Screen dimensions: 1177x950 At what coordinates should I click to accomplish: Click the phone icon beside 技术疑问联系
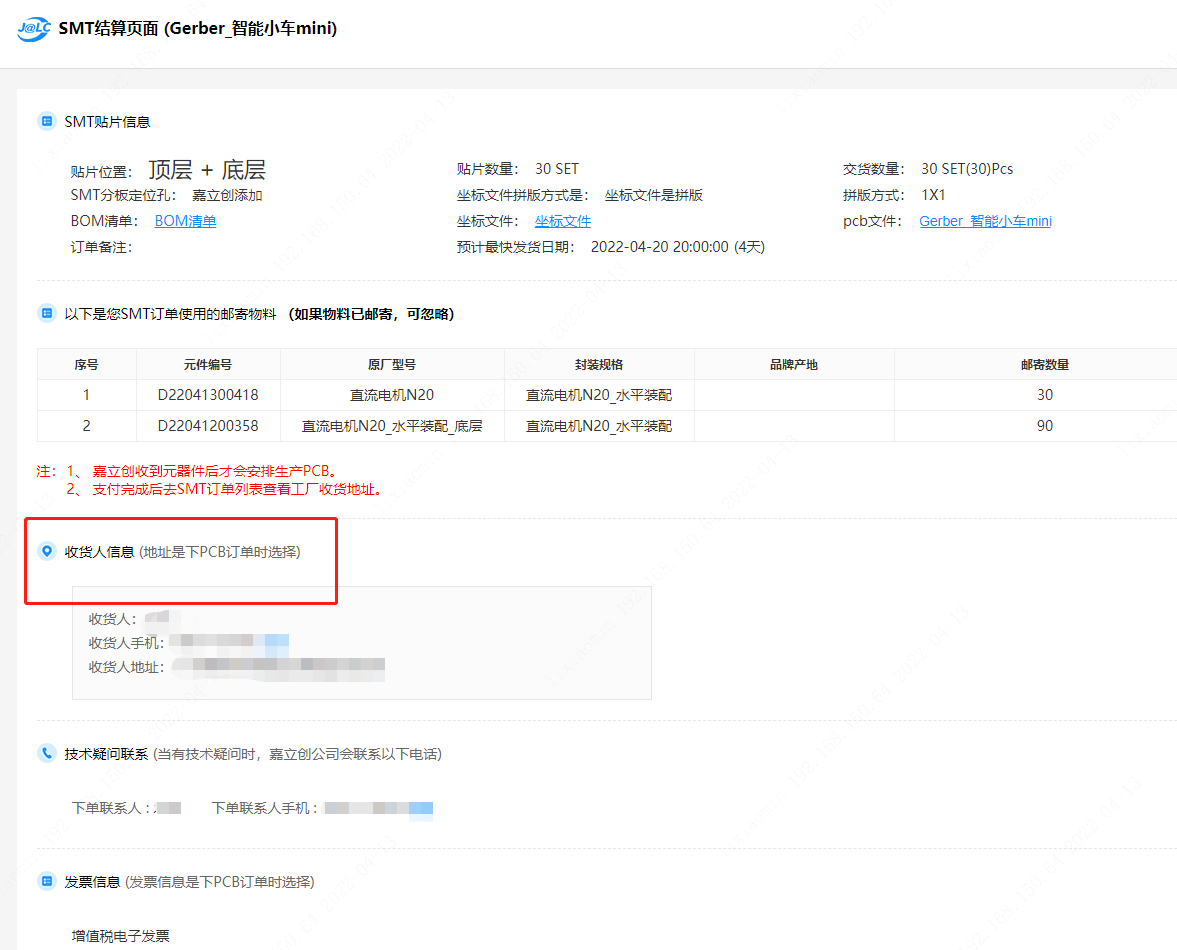(x=46, y=753)
